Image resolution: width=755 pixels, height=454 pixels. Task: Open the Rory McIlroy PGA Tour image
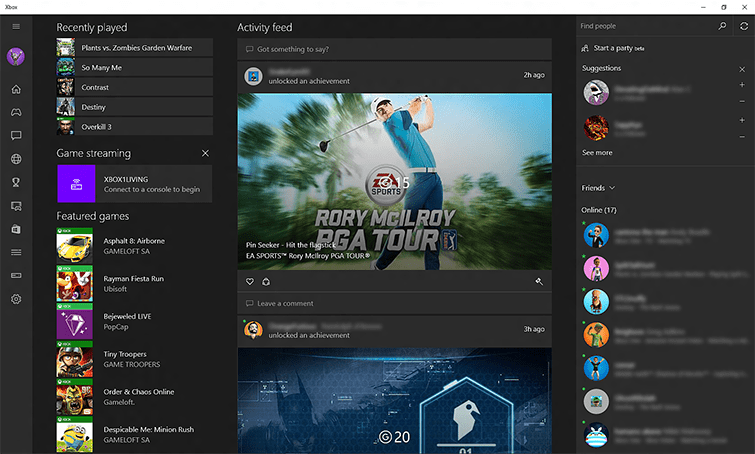(394, 182)
